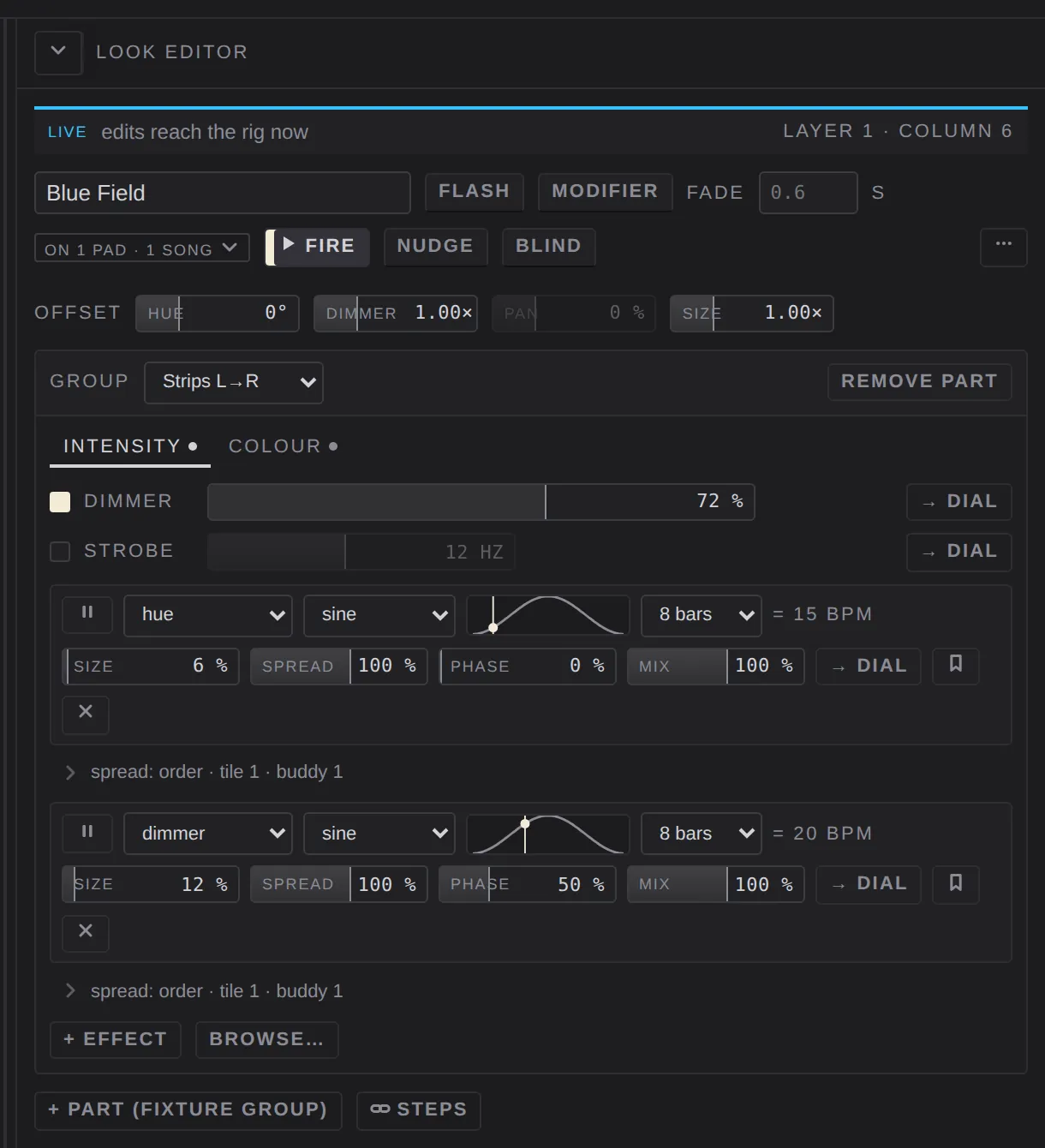This screenshot has width=1045, height=1148.
Task: Adjust hue effect Spread 100 % slider
Action: [339, 667]
